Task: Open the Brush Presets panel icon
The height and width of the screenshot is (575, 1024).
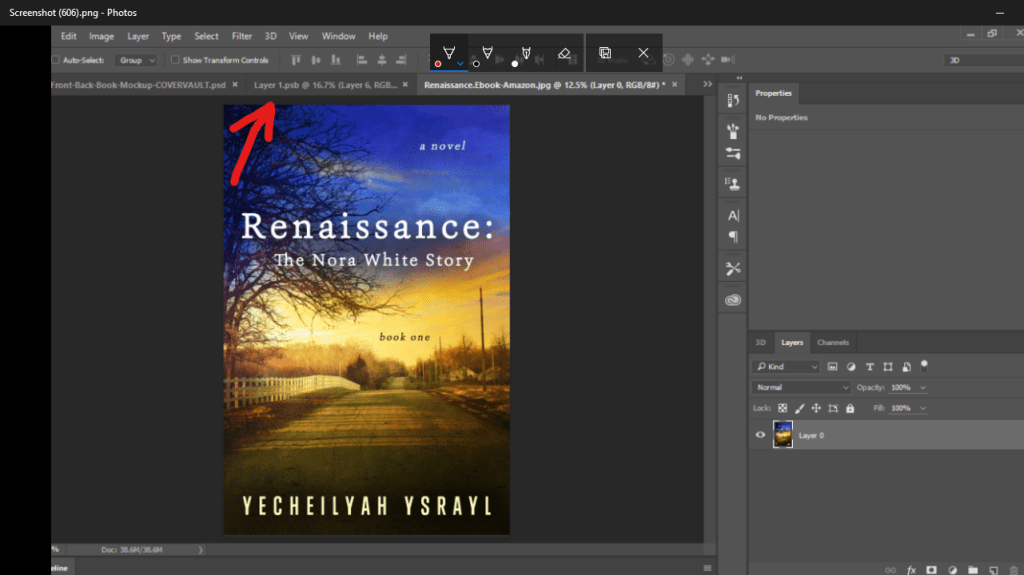Action: click(x=733, y=130)
